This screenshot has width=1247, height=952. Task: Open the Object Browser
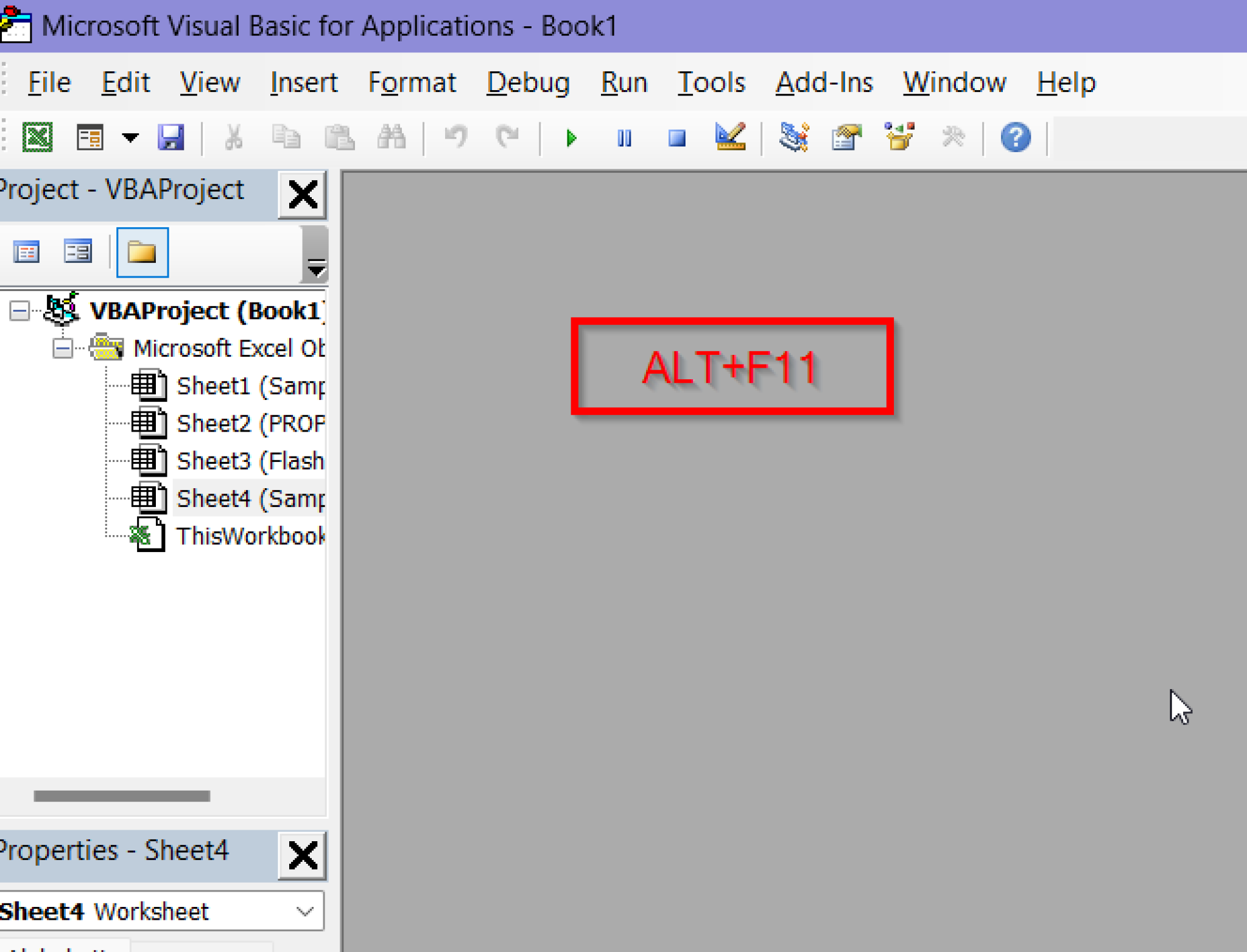tap(899, 138)
